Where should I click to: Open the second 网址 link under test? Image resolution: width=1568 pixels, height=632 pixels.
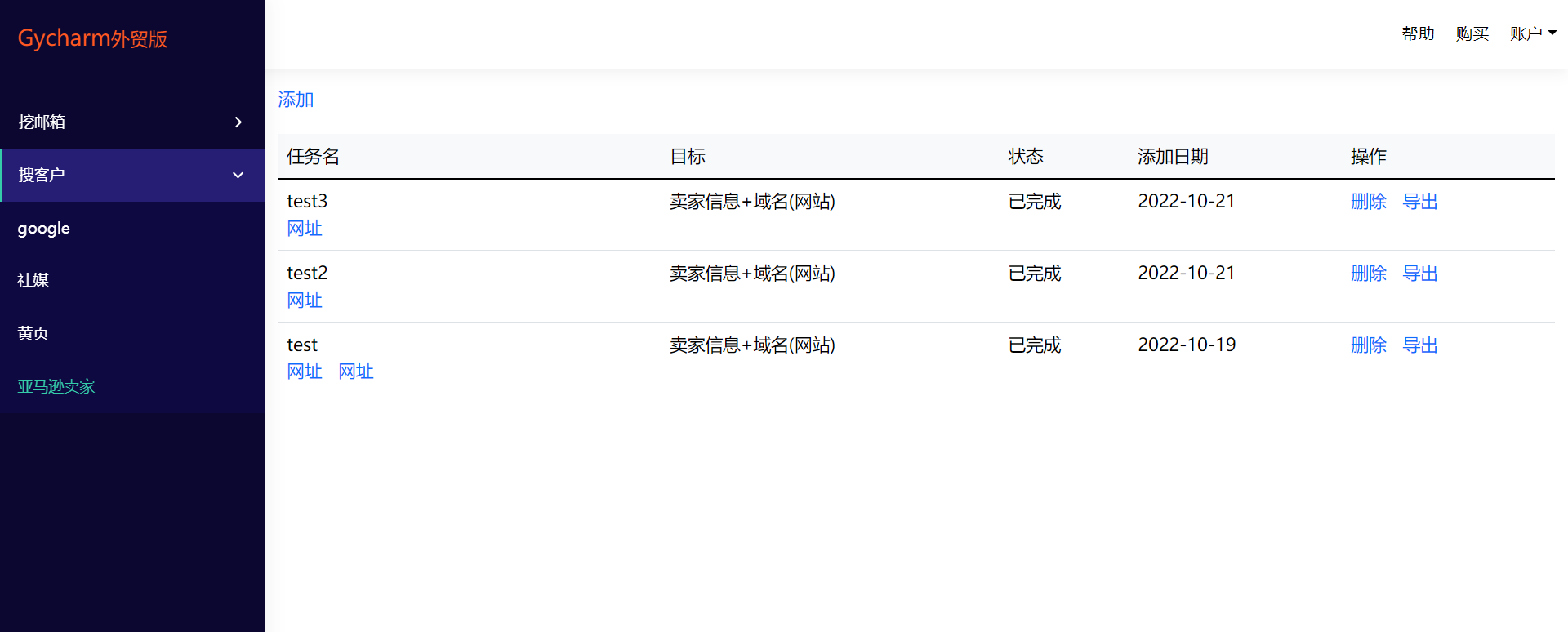[x=356, y=372]
